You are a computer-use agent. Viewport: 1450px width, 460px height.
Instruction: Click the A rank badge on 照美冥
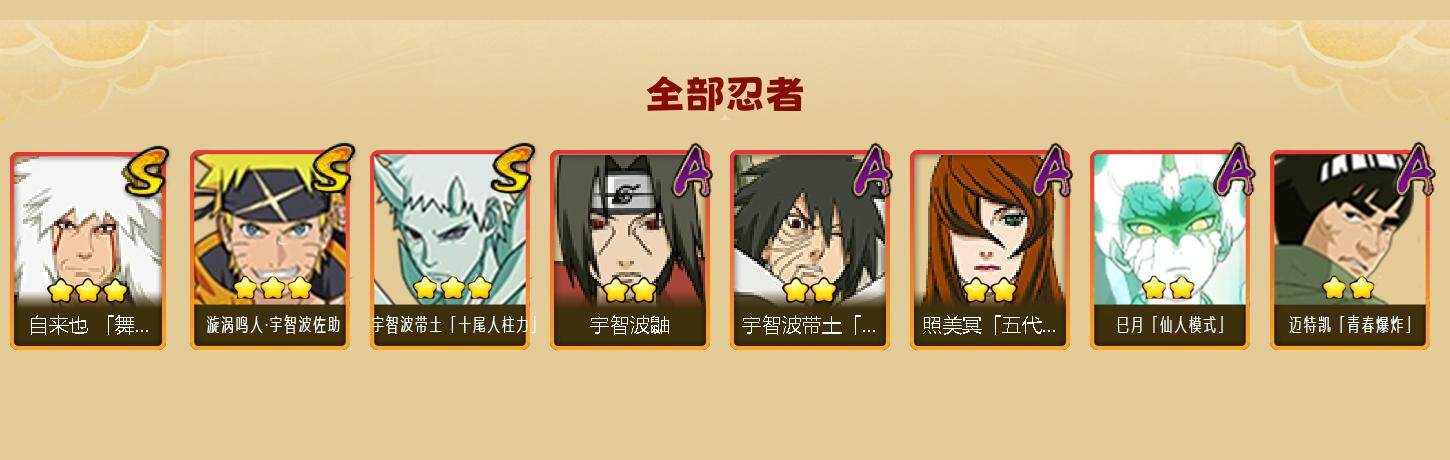pos(1053,170)
